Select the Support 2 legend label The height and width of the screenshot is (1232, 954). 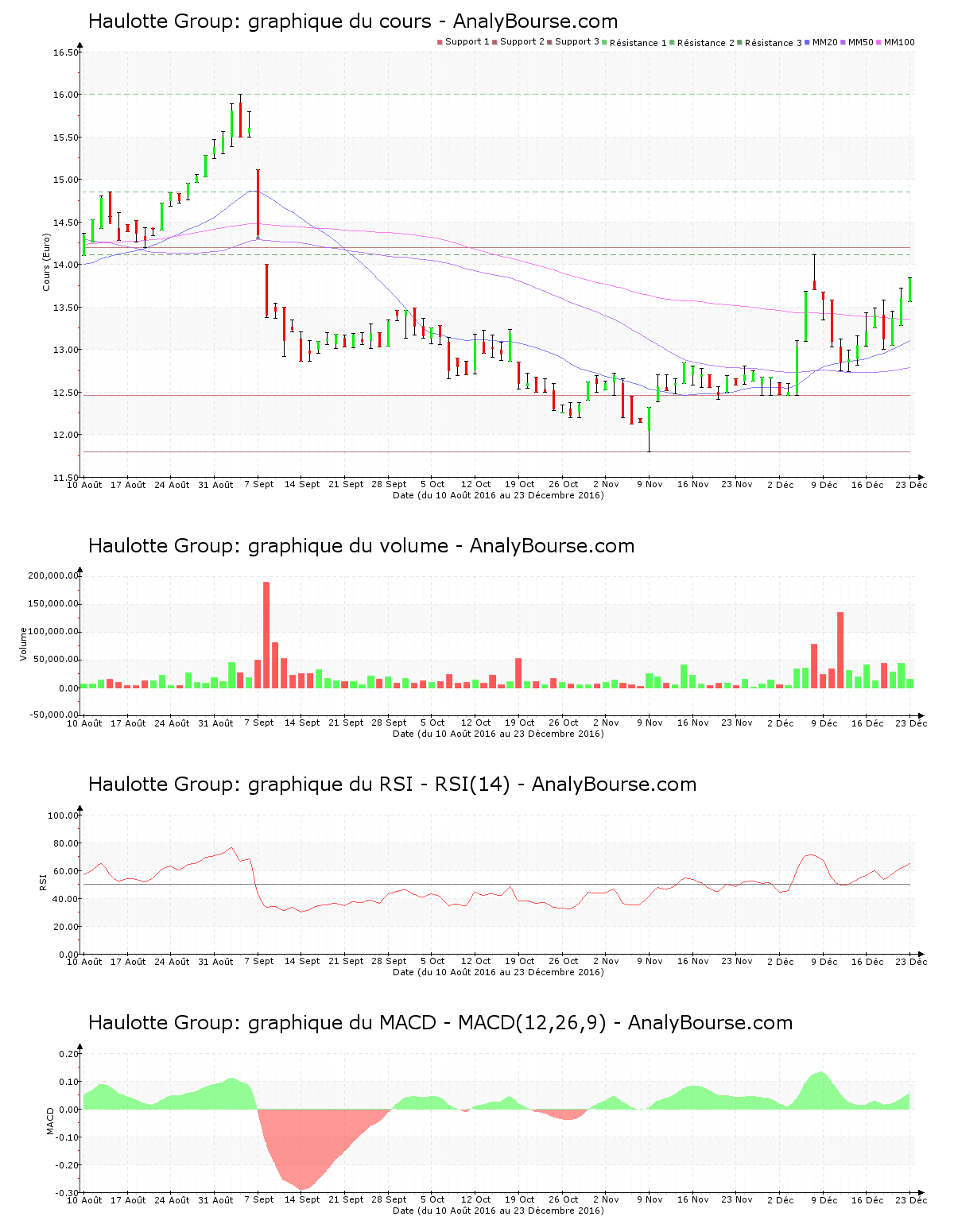522,42
